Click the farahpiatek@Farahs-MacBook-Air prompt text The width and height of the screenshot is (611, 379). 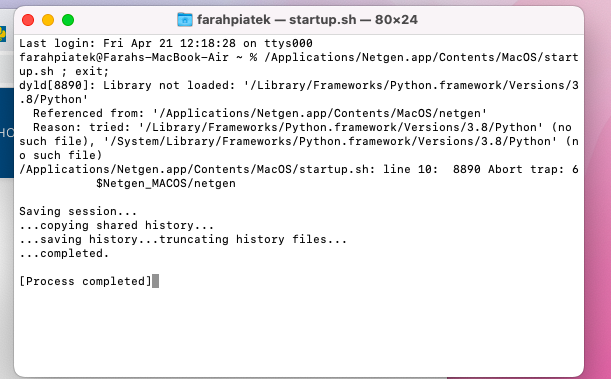pos(124,57)
